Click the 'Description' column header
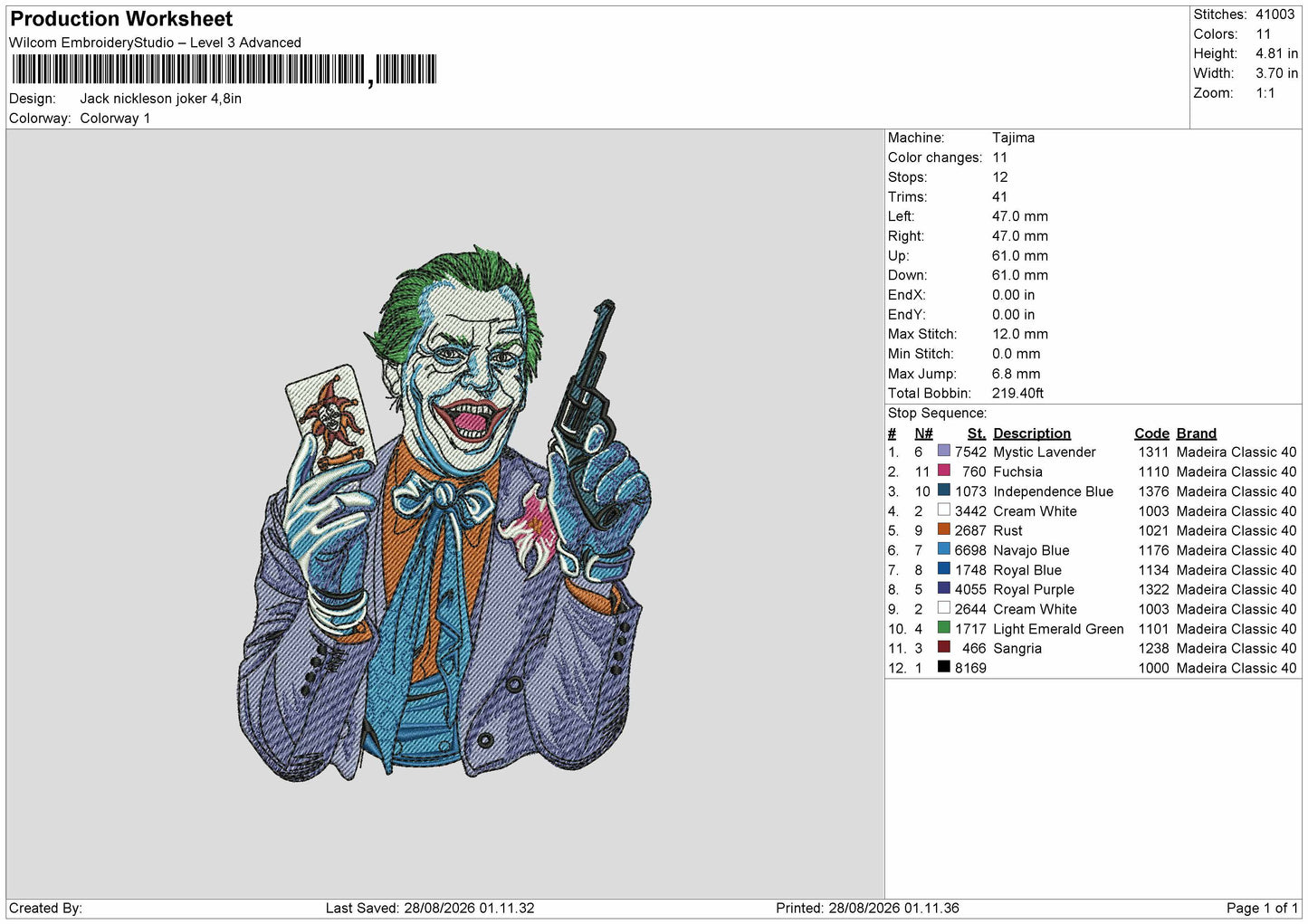The height and width of the screenshot is (924, 1308). pyautogui.click(x=1032, y=433)
